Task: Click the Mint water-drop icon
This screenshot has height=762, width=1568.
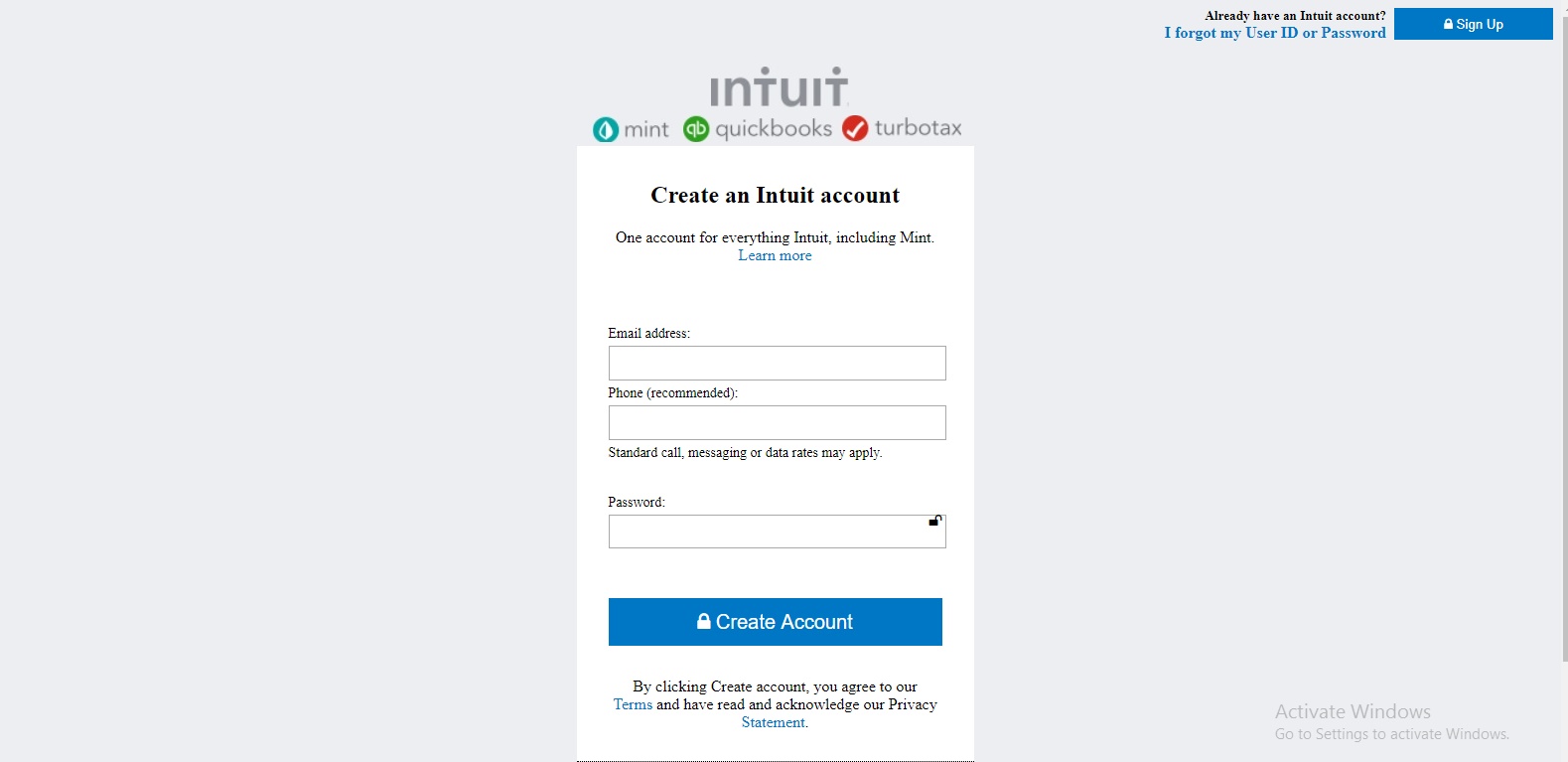Action: [x=605, y=128]
